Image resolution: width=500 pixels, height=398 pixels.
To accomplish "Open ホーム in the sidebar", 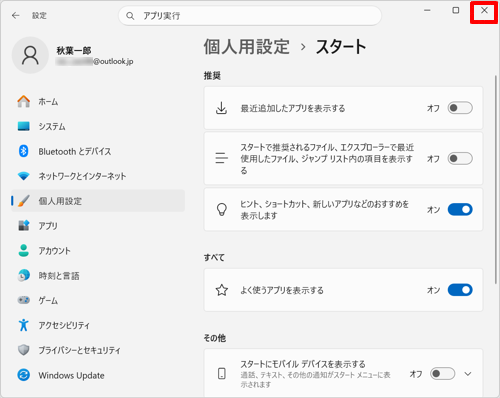I will (98, 101).
